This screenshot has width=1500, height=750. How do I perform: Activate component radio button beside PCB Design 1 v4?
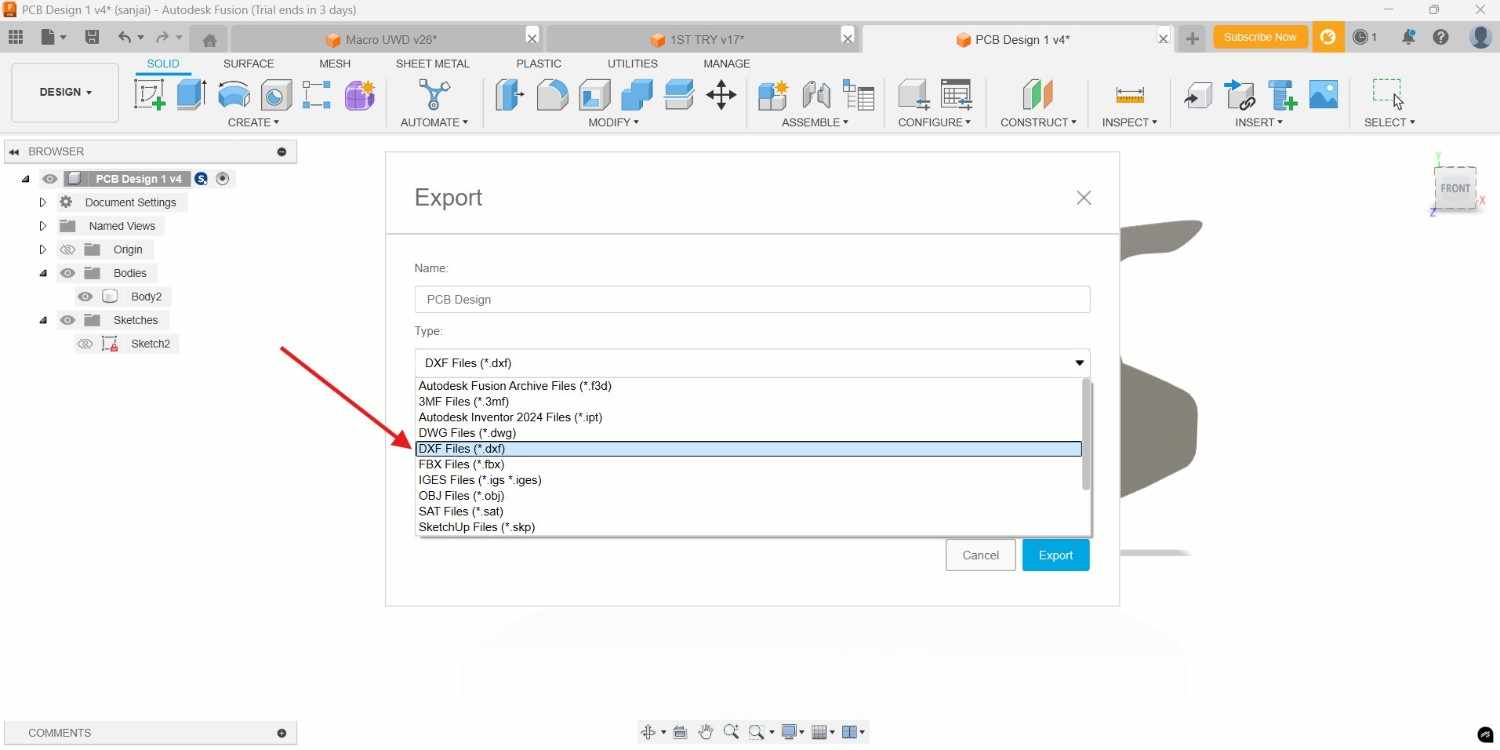pyautogui.click(x=223, y=179)
